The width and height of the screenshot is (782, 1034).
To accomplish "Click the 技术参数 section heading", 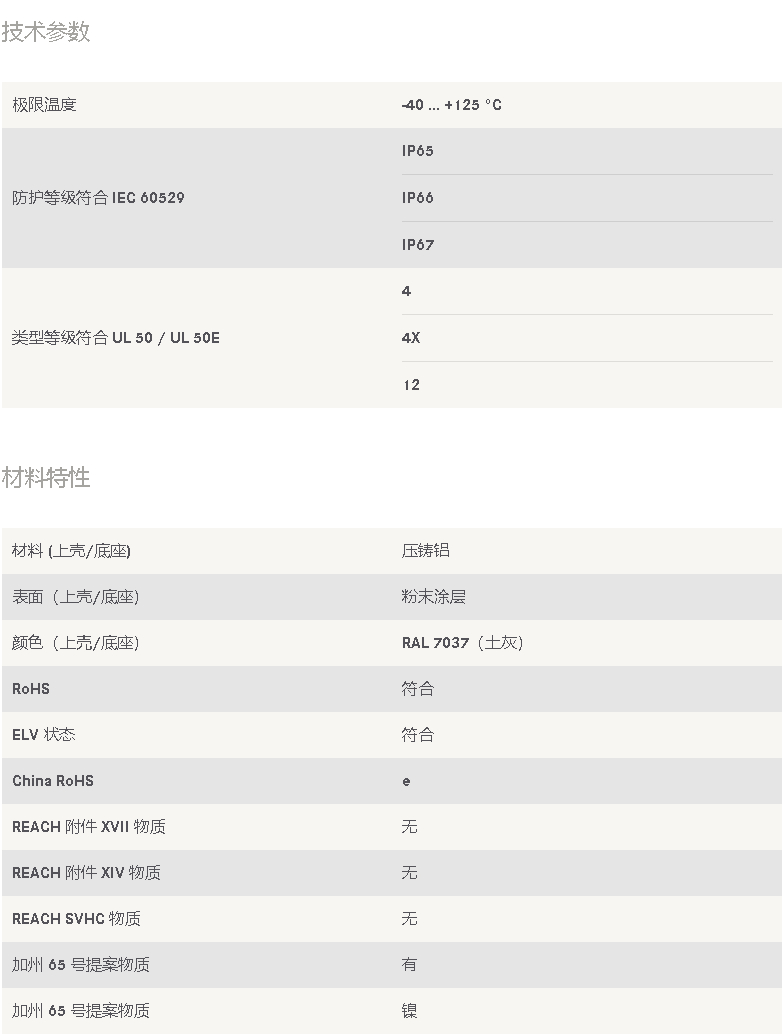I will 45,32.
